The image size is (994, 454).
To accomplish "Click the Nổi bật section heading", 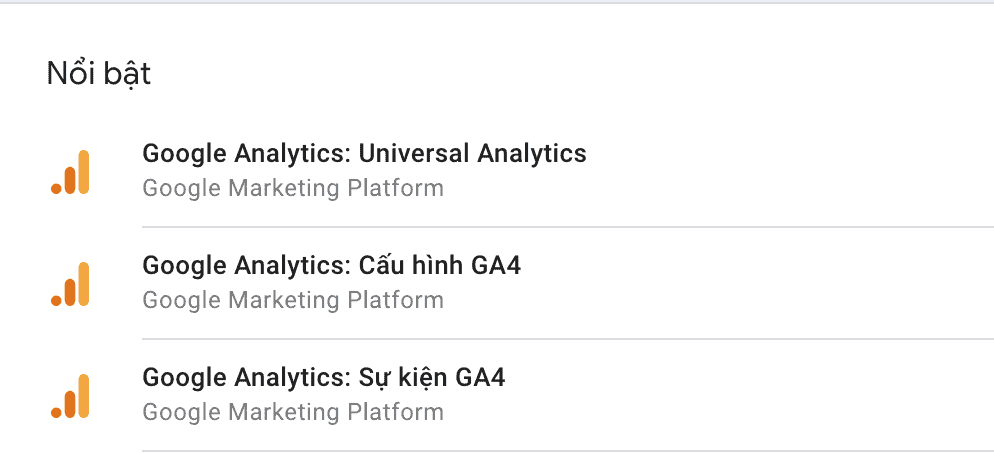I will (x=99, y=74).
